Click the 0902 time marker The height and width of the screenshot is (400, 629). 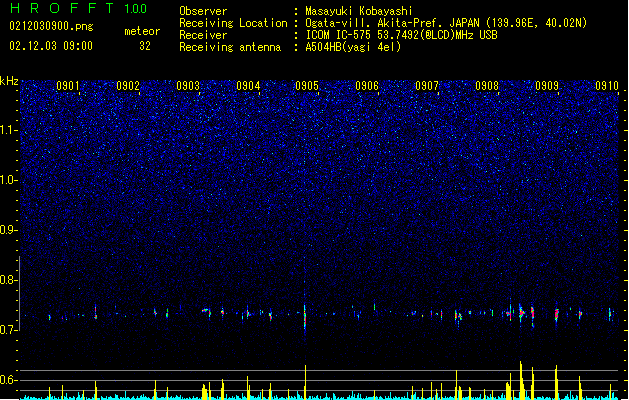(128, 85)
